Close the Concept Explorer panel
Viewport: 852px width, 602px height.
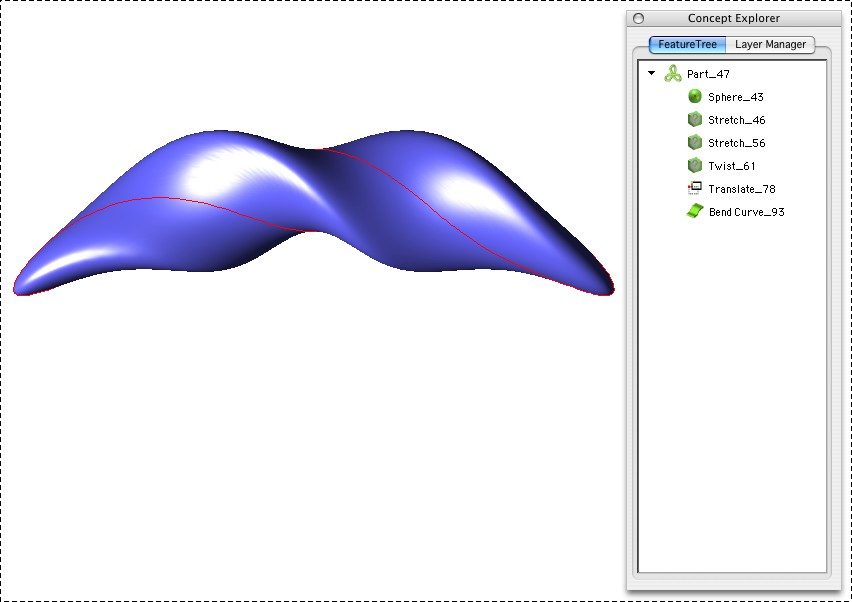pos(639,18)
